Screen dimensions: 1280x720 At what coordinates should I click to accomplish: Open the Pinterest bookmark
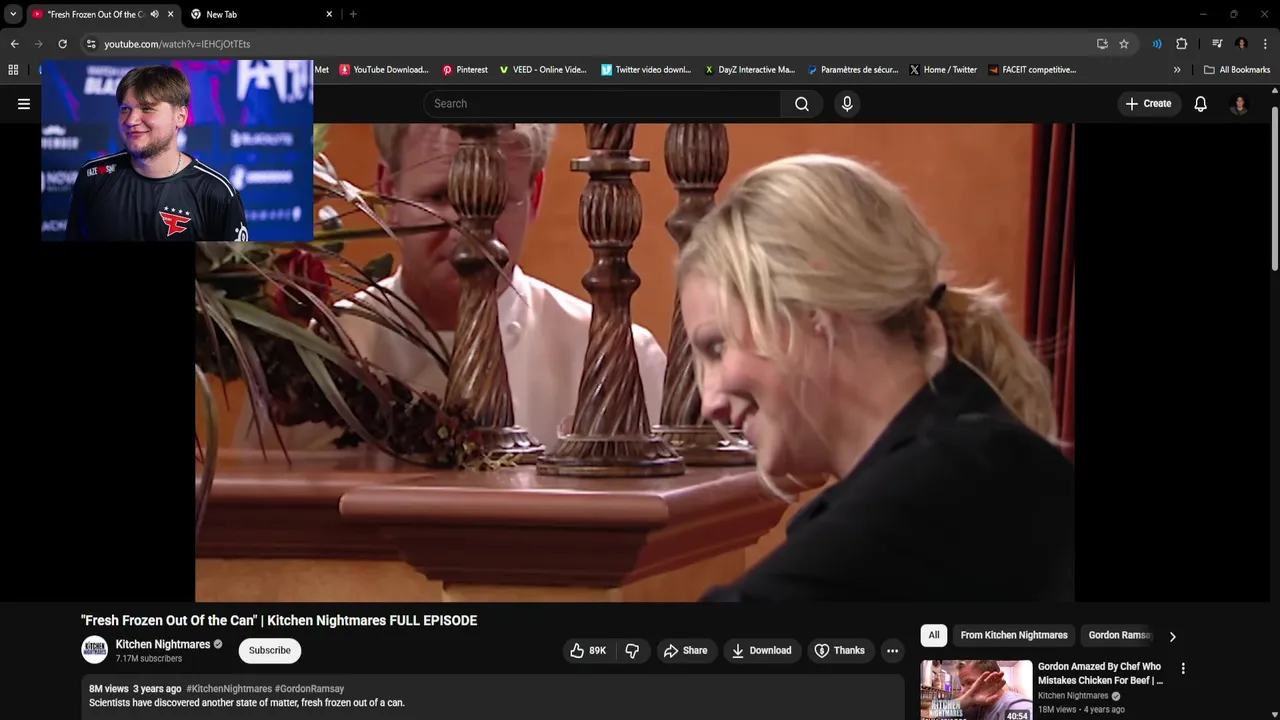tap(465, 70)
